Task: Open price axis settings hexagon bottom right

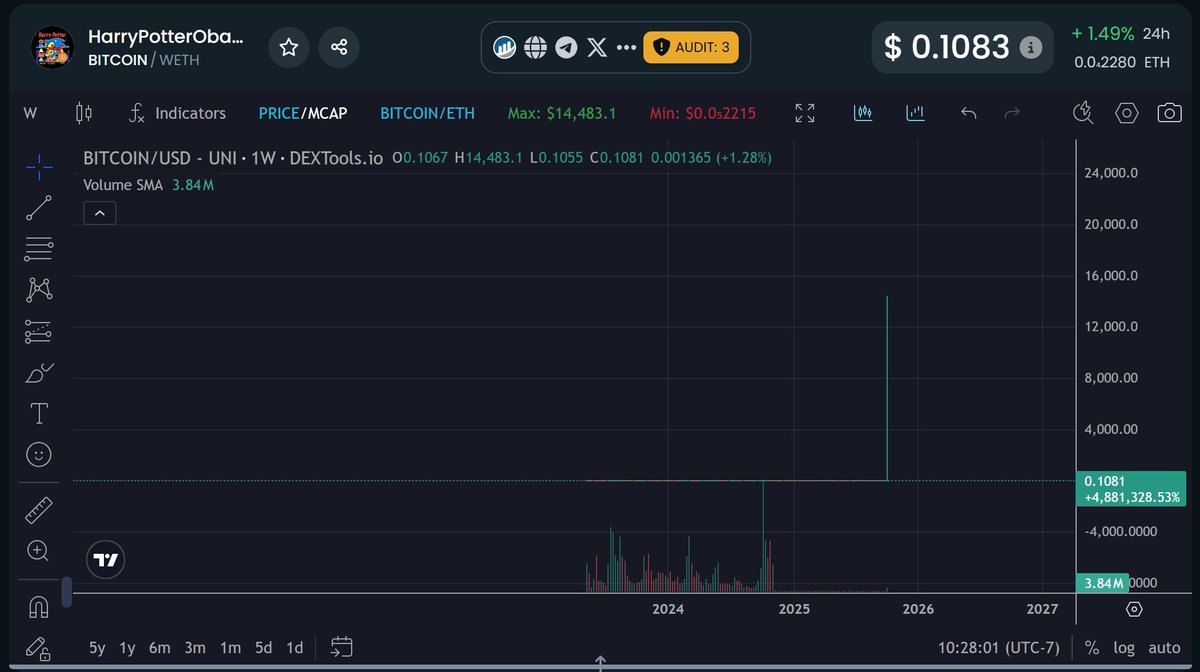Action: 1134,609
